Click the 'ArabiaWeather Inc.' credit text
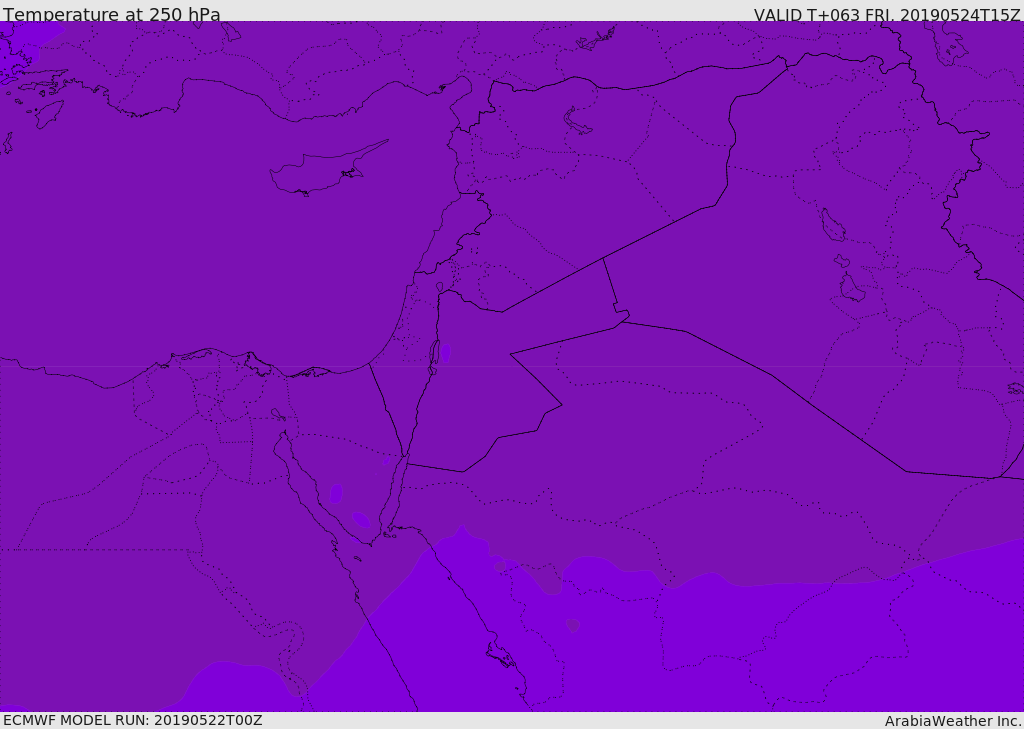The image size is (1024, 729). click(953, 721)
